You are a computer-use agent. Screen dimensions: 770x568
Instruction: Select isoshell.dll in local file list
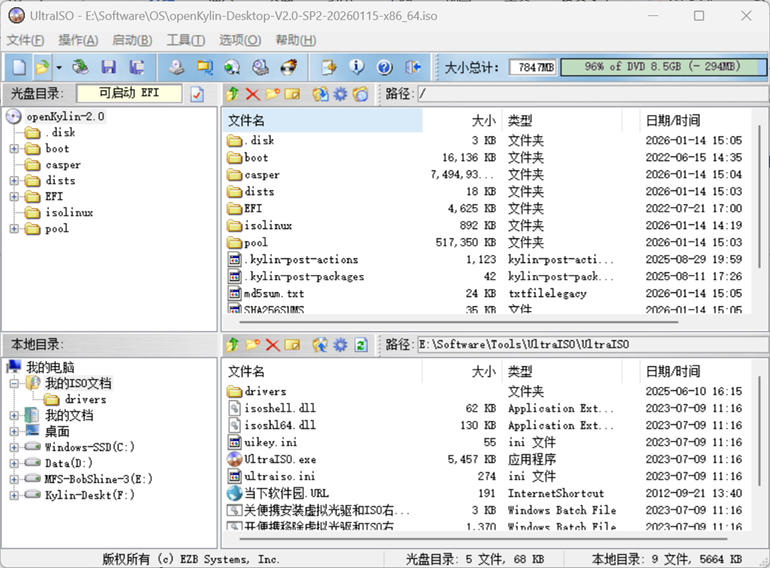[x=280, y=408]
